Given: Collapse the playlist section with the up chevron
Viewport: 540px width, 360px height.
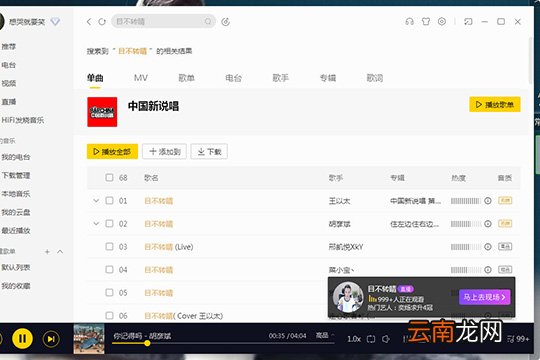Looking at the screenshot, I should (x=60, y=252).
